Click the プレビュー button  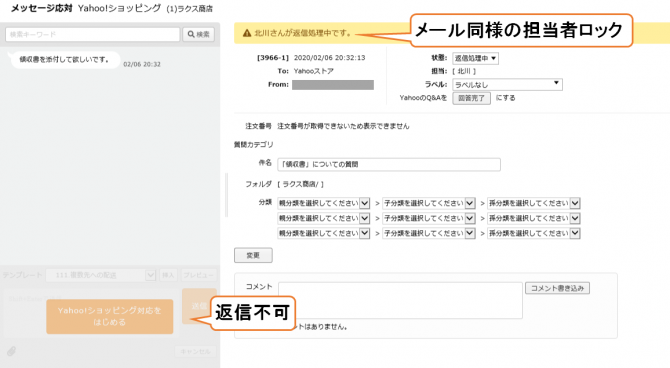198,275
